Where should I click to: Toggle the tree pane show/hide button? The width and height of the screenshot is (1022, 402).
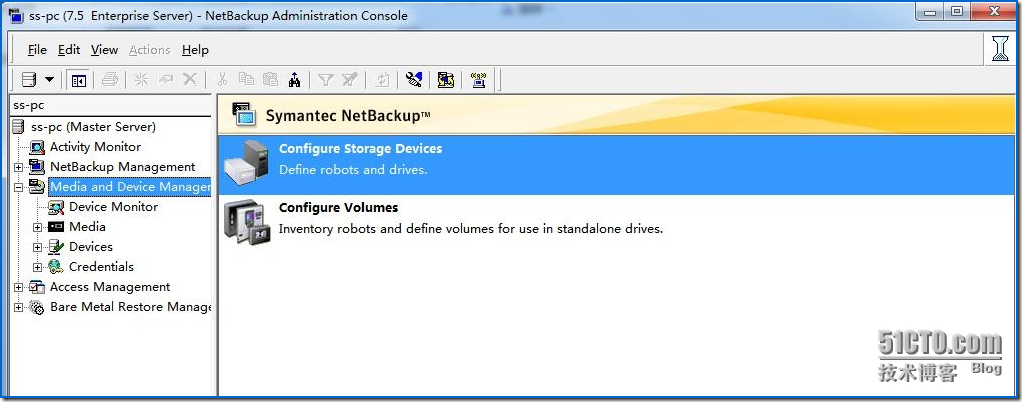[79, 80]
